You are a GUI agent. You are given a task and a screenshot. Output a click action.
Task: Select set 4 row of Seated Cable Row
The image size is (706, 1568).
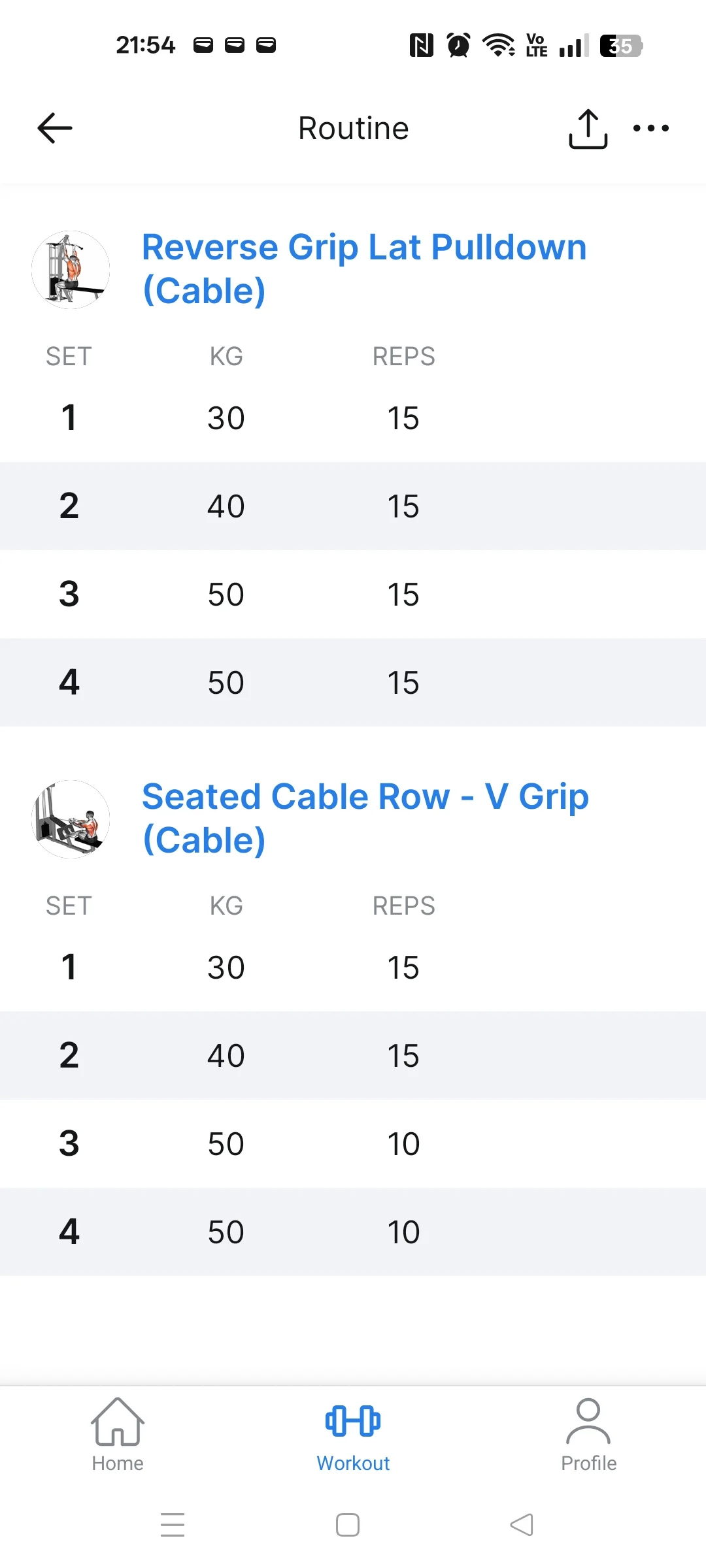pyautogui.click(x=353, y=1232)
